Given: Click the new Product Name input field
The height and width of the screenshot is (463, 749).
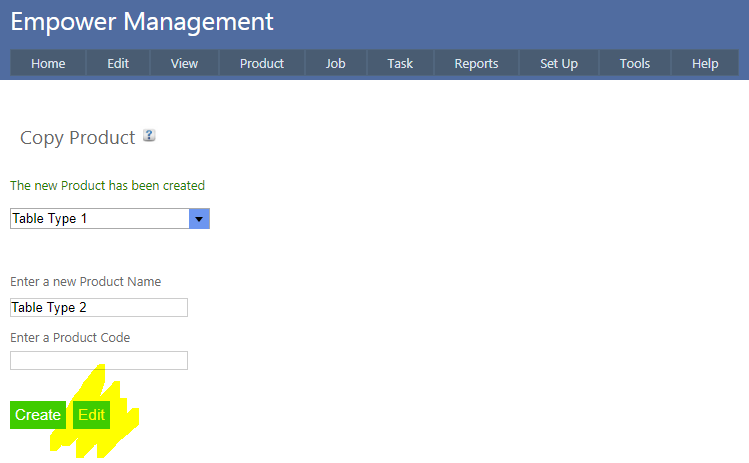Looking at the screenshot, I should 99,308.
